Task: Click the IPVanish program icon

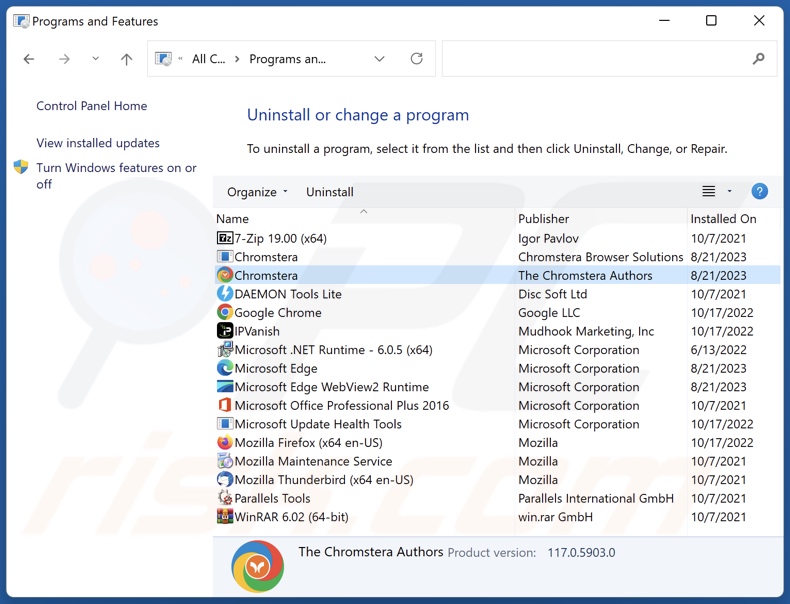Action: coord(225,331)
